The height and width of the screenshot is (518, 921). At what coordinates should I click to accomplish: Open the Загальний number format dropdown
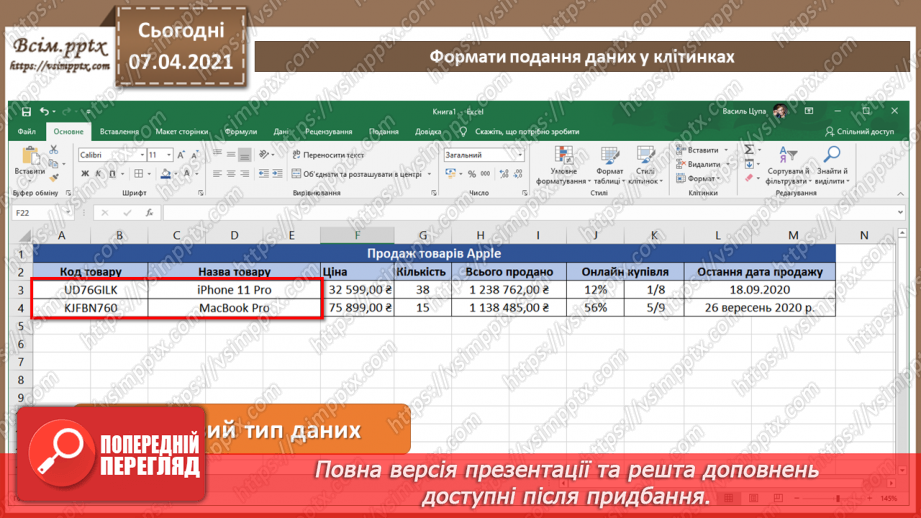tap(519, 155)
